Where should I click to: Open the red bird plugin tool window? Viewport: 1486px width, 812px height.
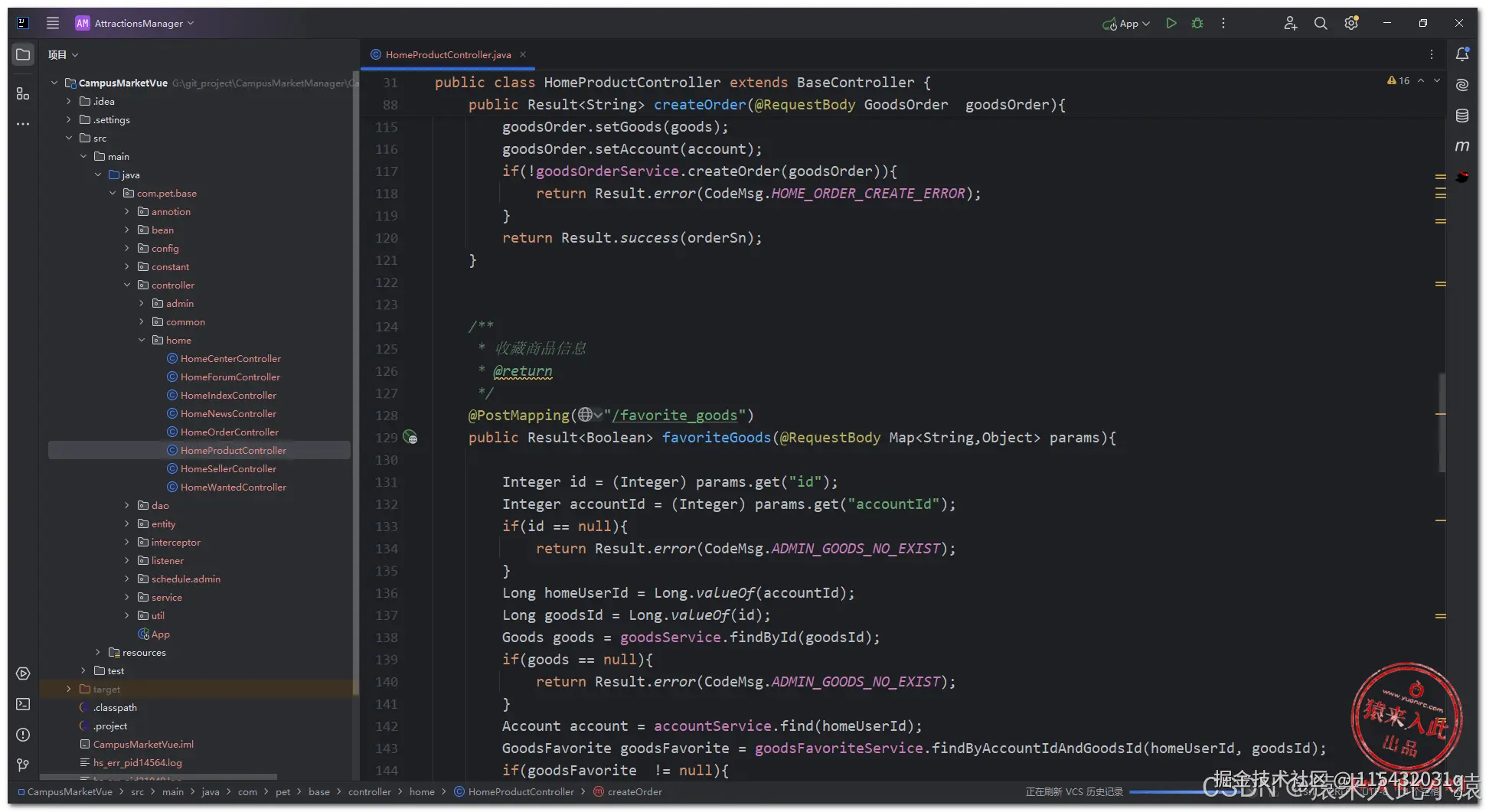pyautogui.click(x=1462, y=177)
